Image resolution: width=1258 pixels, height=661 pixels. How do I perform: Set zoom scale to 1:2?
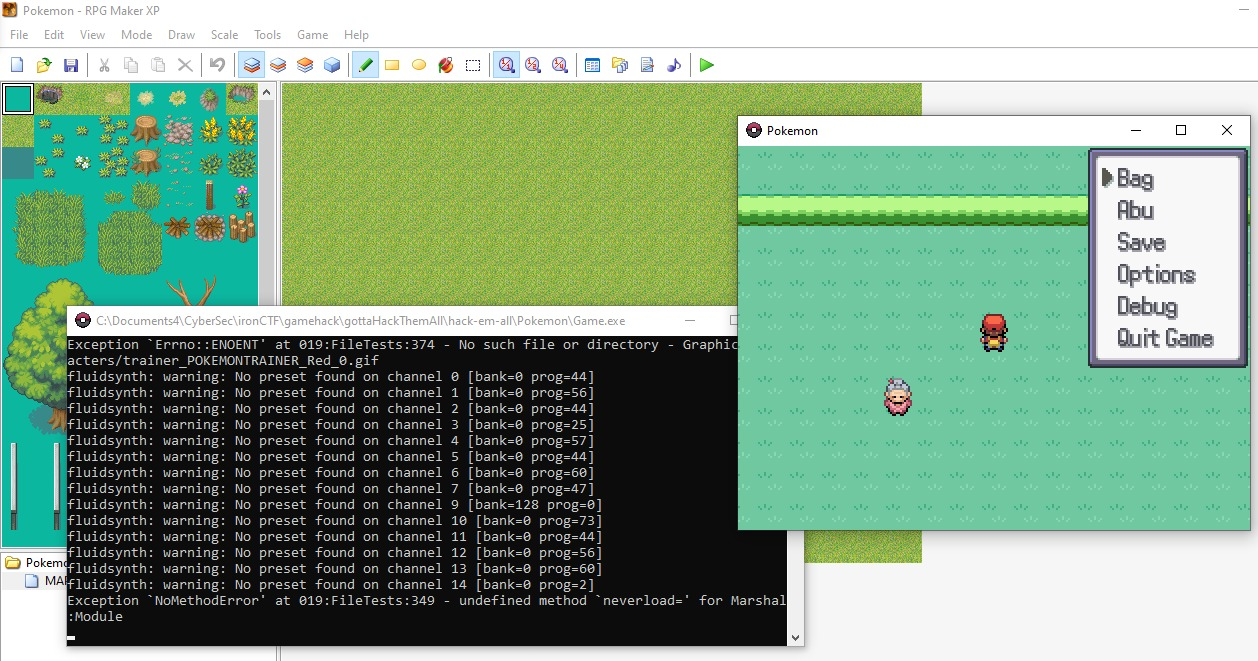pos(533,65)
